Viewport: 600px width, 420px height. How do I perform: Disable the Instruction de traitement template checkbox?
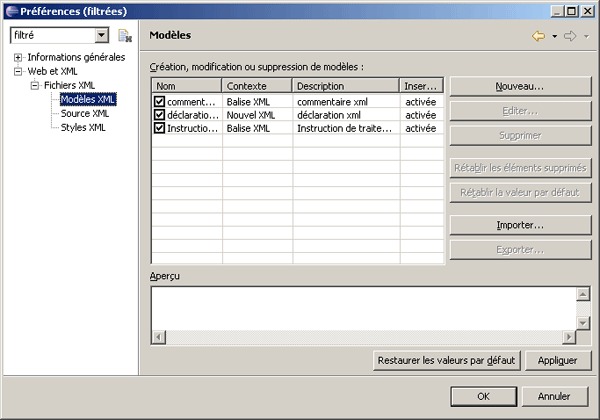click(160, 128)
